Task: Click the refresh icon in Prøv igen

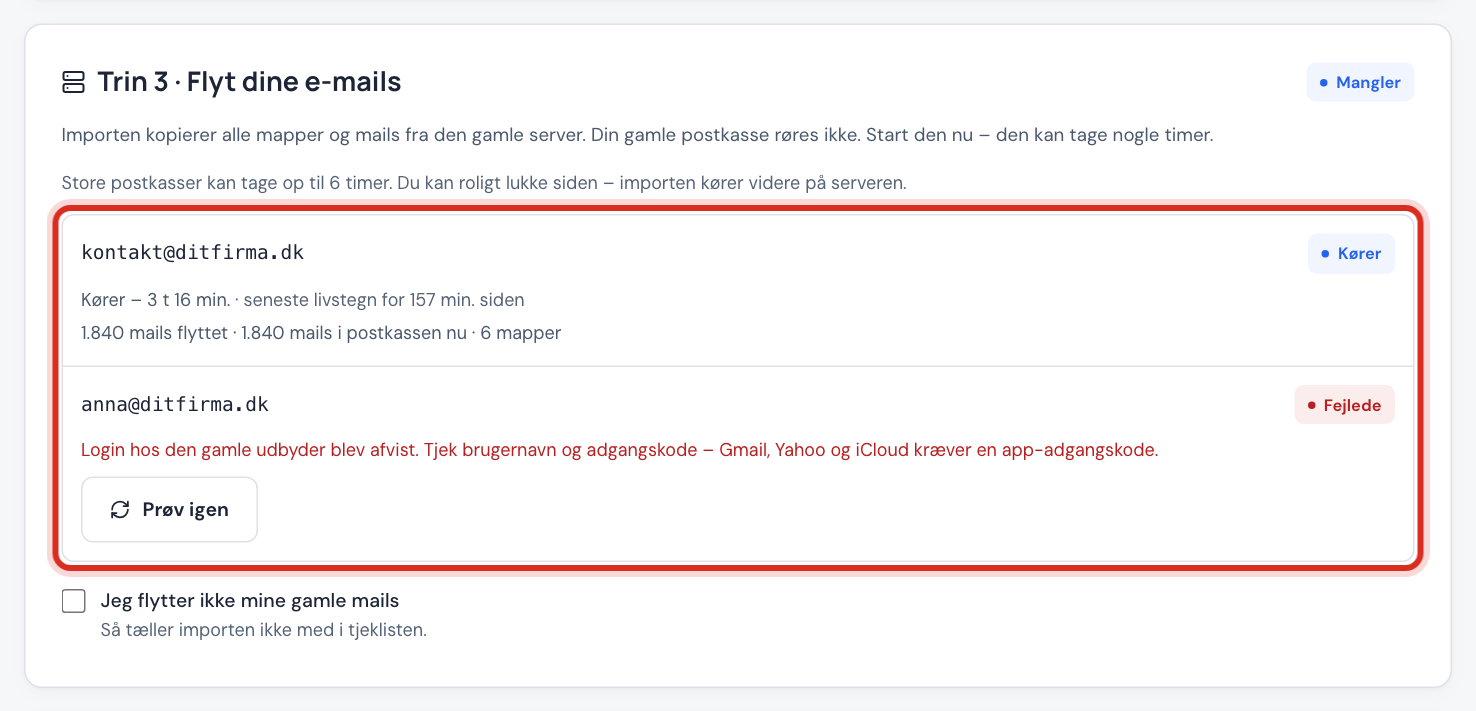Action: coord(120,510)
